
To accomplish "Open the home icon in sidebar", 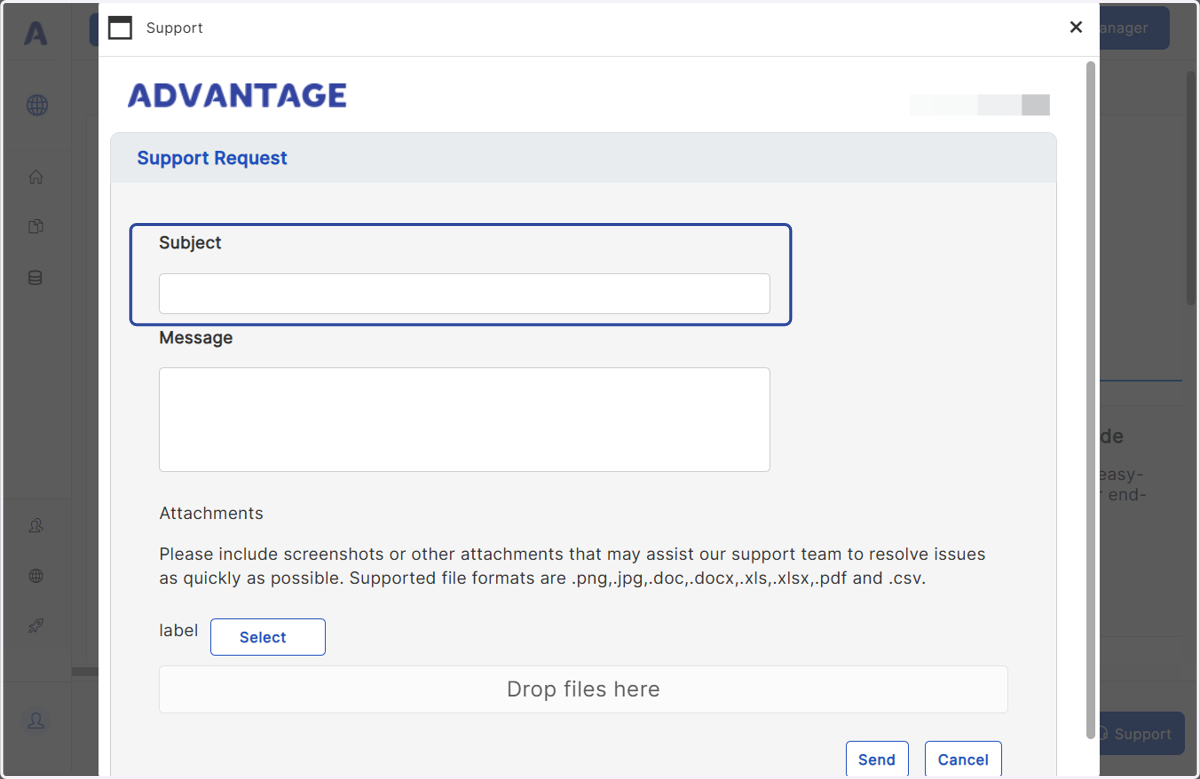I will (36, 177).
